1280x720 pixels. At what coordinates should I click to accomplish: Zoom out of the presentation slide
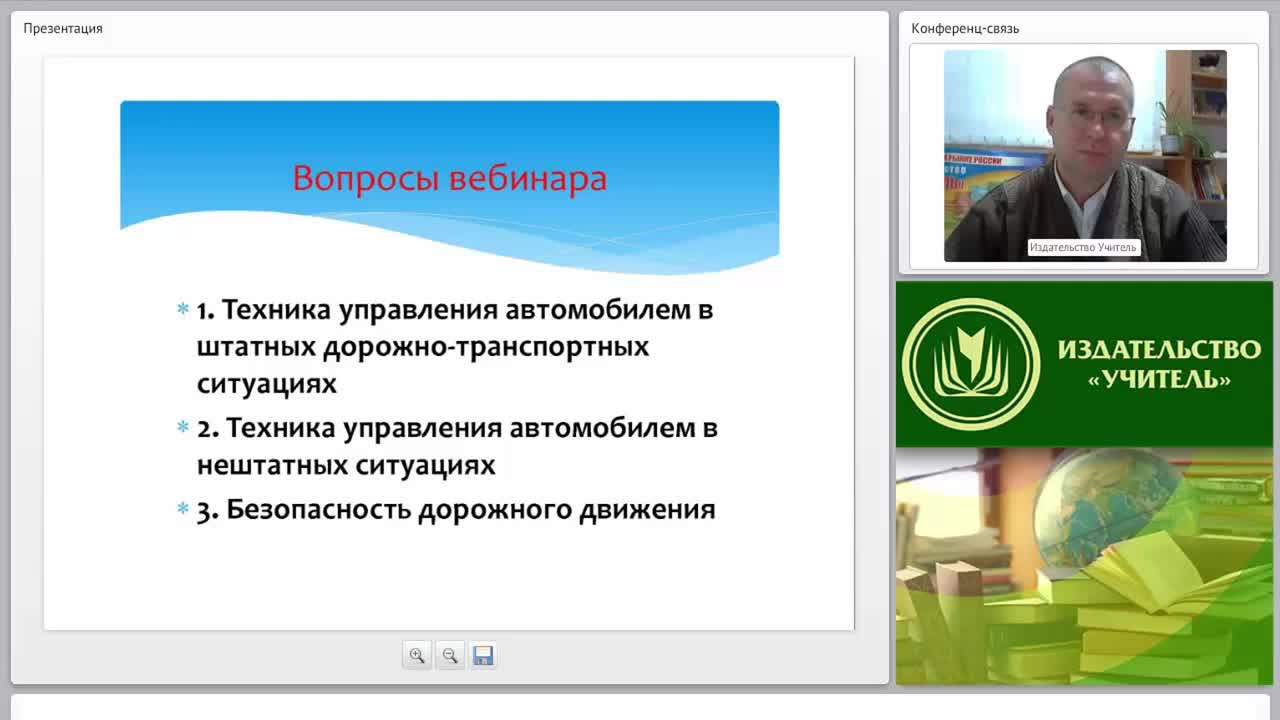(x=450, y=656)
